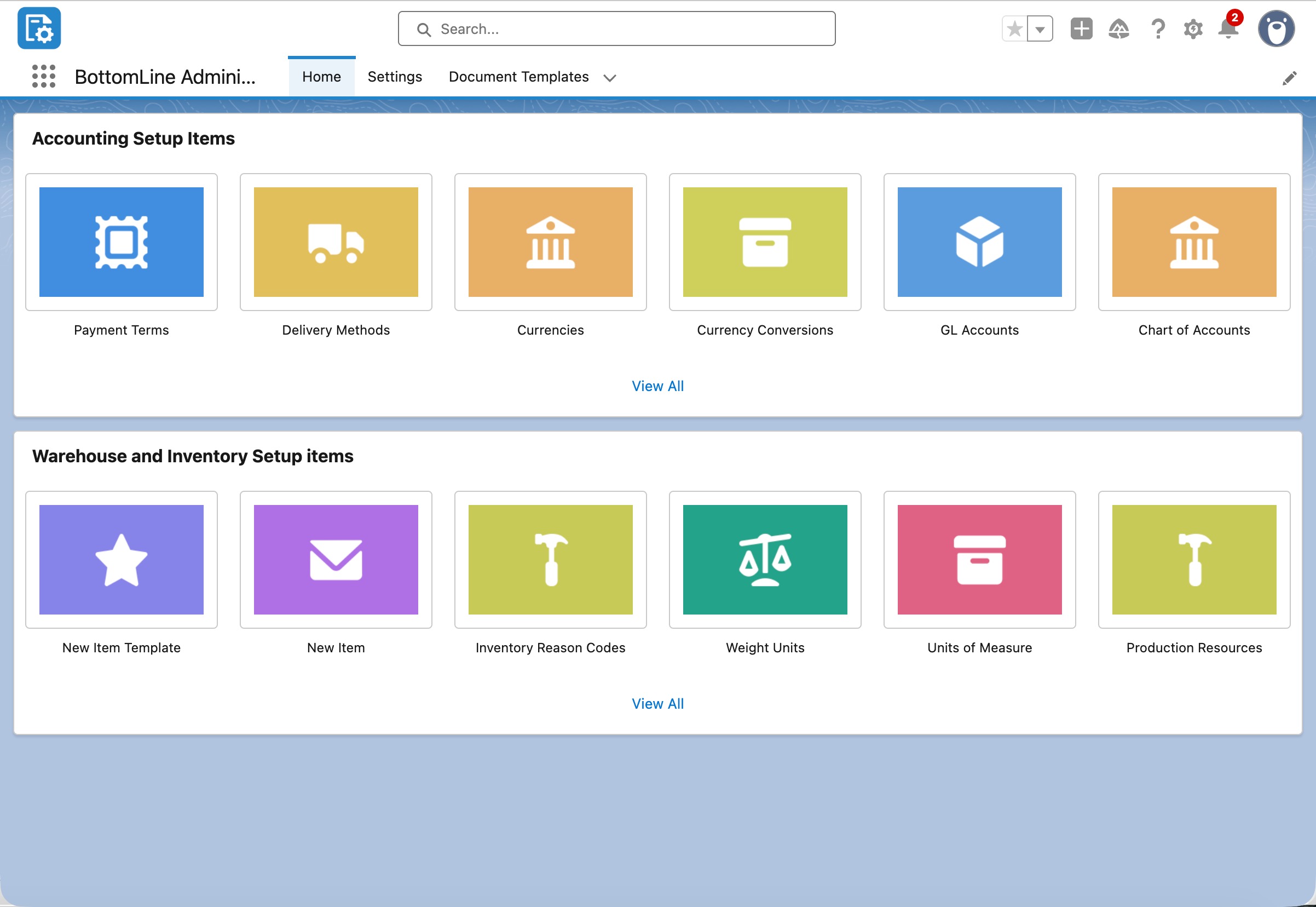Open the New Item Template star icon
Image resolution: width=1316 pixels, height=907 pixels.
(x=121, y=560)
